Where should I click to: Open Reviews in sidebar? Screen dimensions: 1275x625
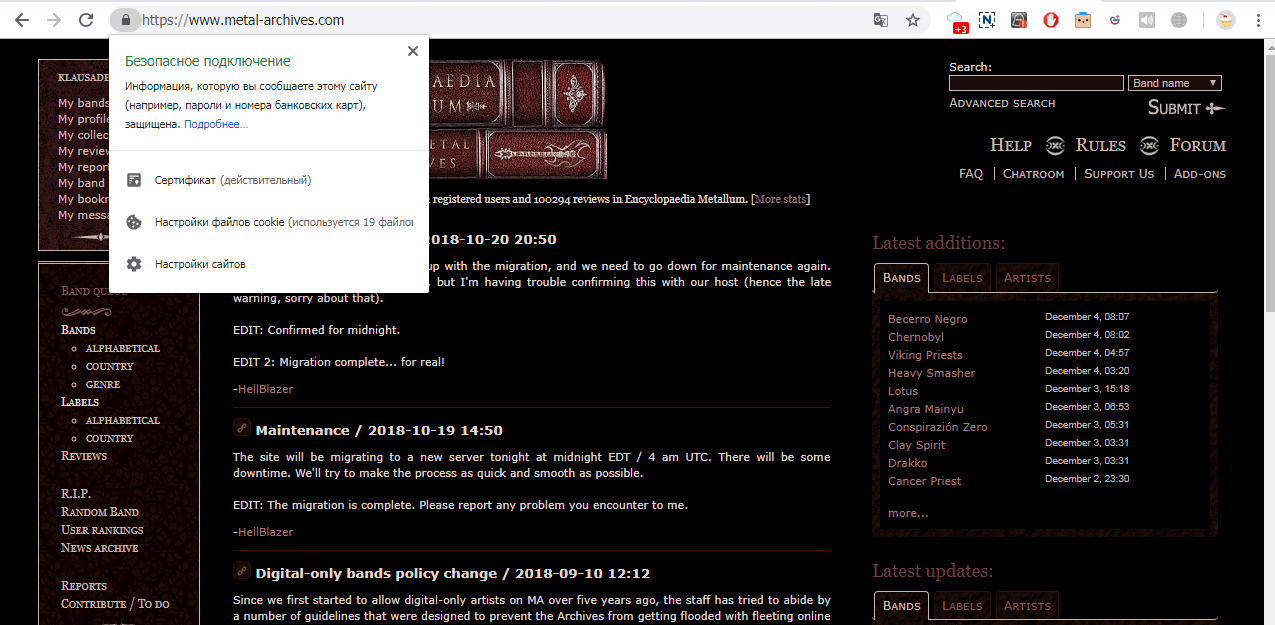click(84, 456)
